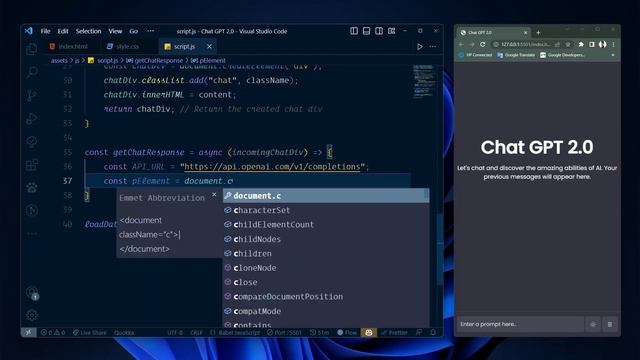Select the close suggestion
Image resolution: width=640 pixels, height=360 pixels.
[x=326, y=282]
